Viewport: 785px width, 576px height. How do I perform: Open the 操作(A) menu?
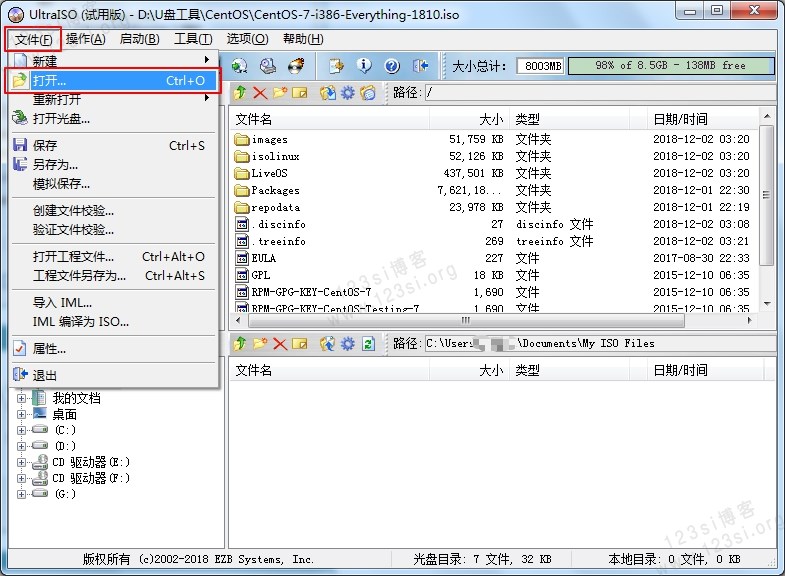tap(86, 39)
